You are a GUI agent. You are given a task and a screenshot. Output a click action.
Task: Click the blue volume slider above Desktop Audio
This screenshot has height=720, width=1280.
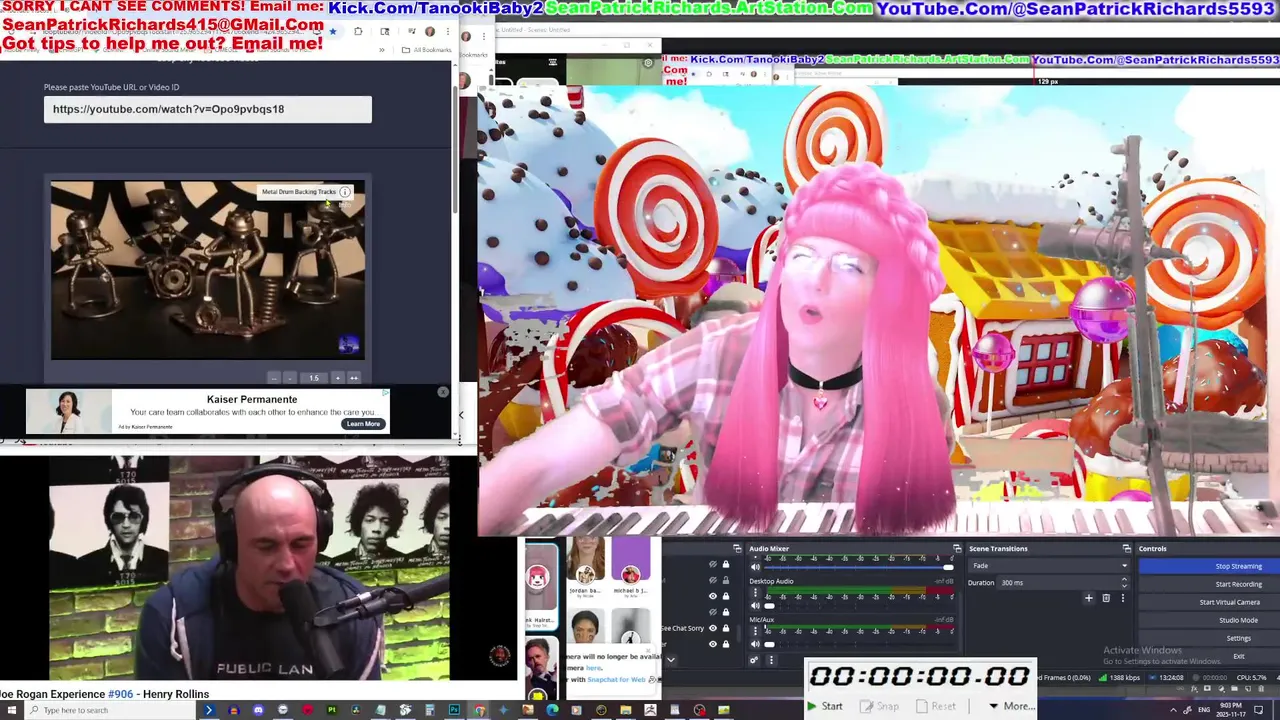[x=858, y=567]
